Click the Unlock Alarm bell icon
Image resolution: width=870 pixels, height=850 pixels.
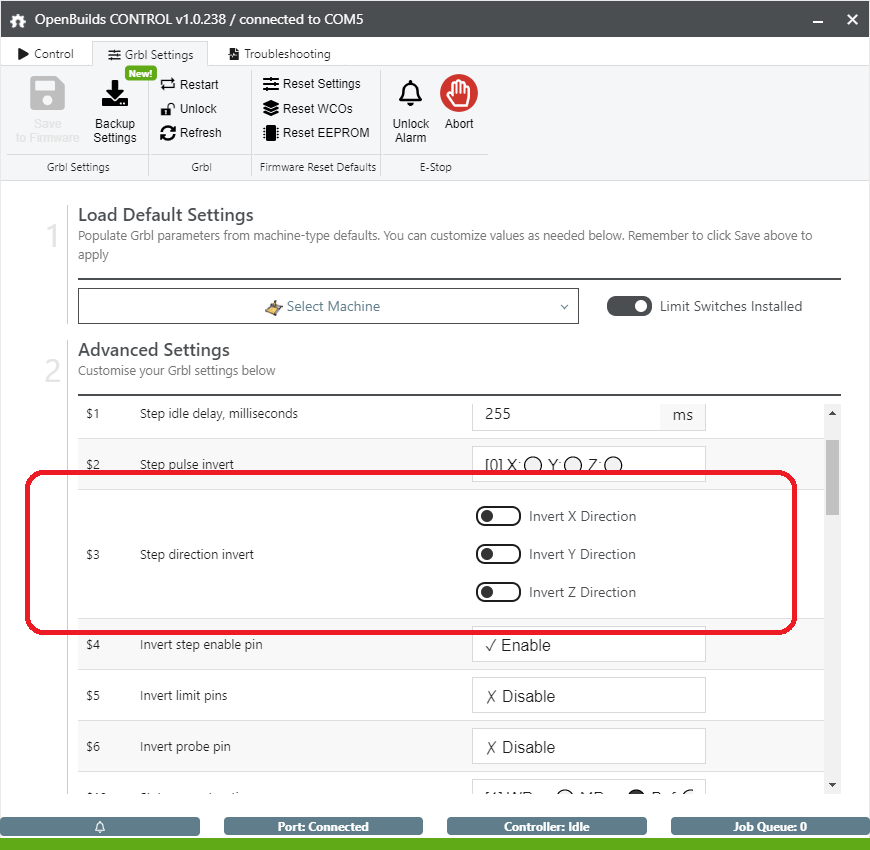pyautogui.click(x=410, y=94)
